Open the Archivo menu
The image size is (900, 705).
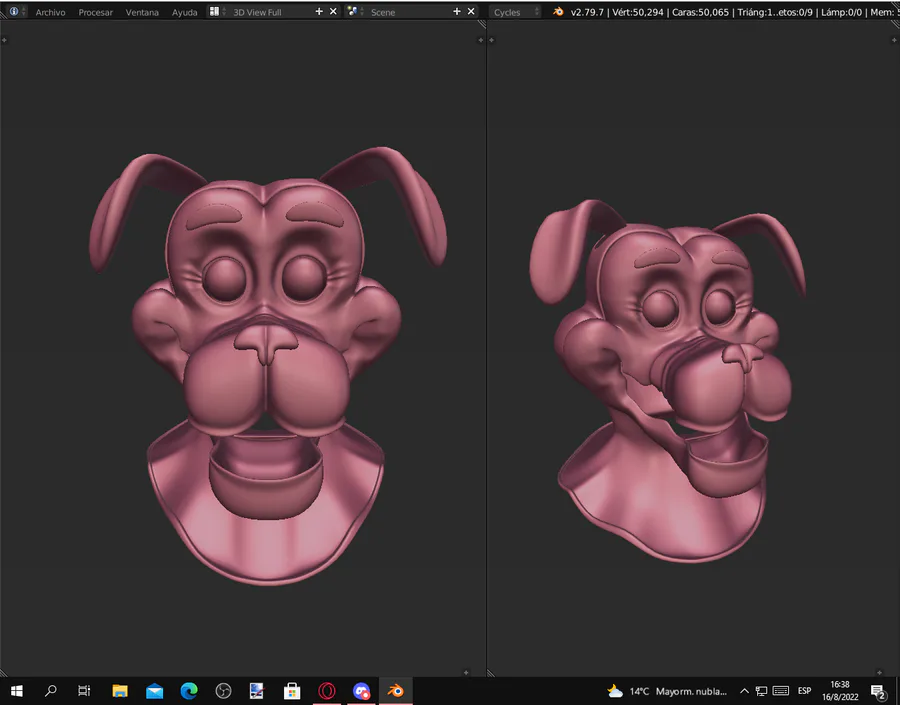point(51,12)
